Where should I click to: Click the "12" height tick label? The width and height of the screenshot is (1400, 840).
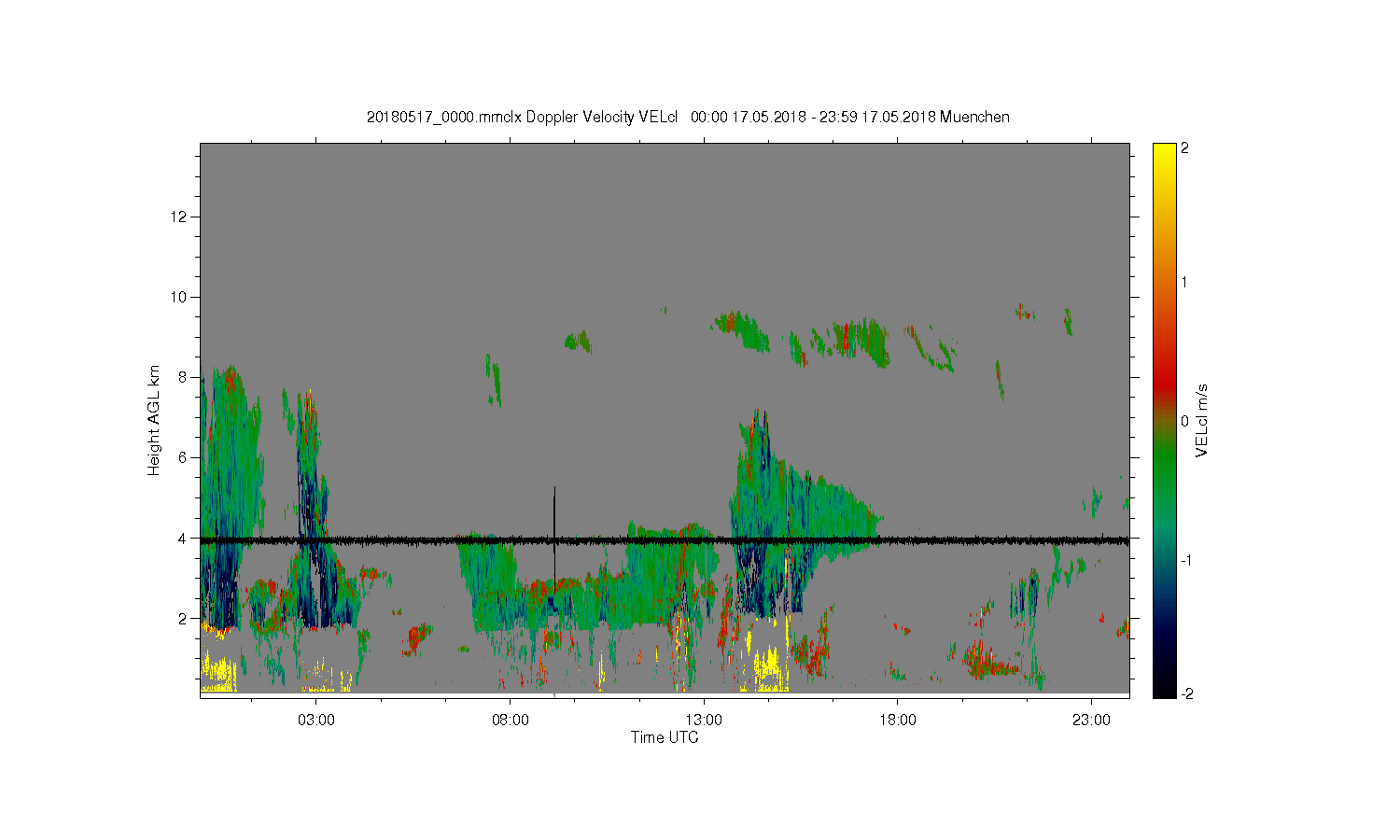coord(181,217)
